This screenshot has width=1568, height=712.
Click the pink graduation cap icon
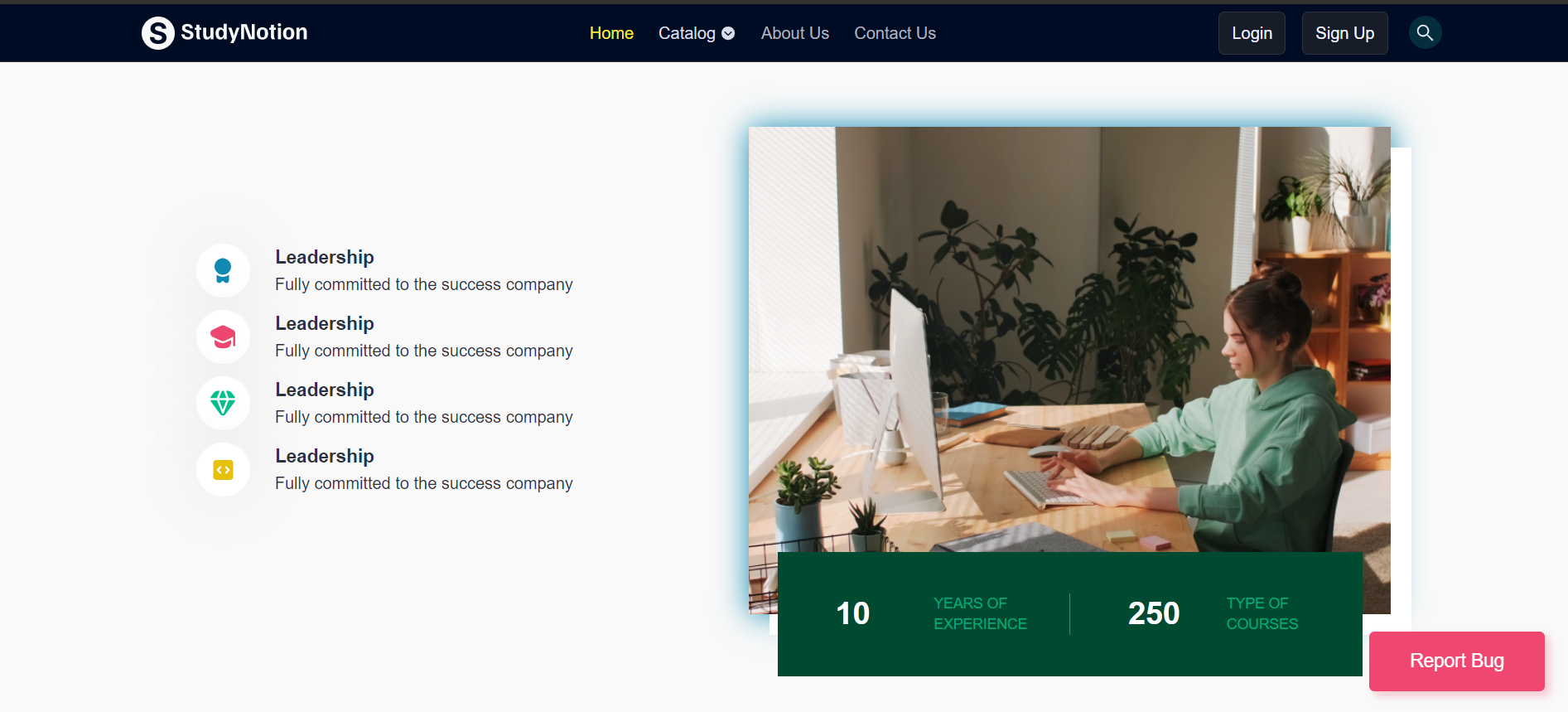(x=223, y=337)
